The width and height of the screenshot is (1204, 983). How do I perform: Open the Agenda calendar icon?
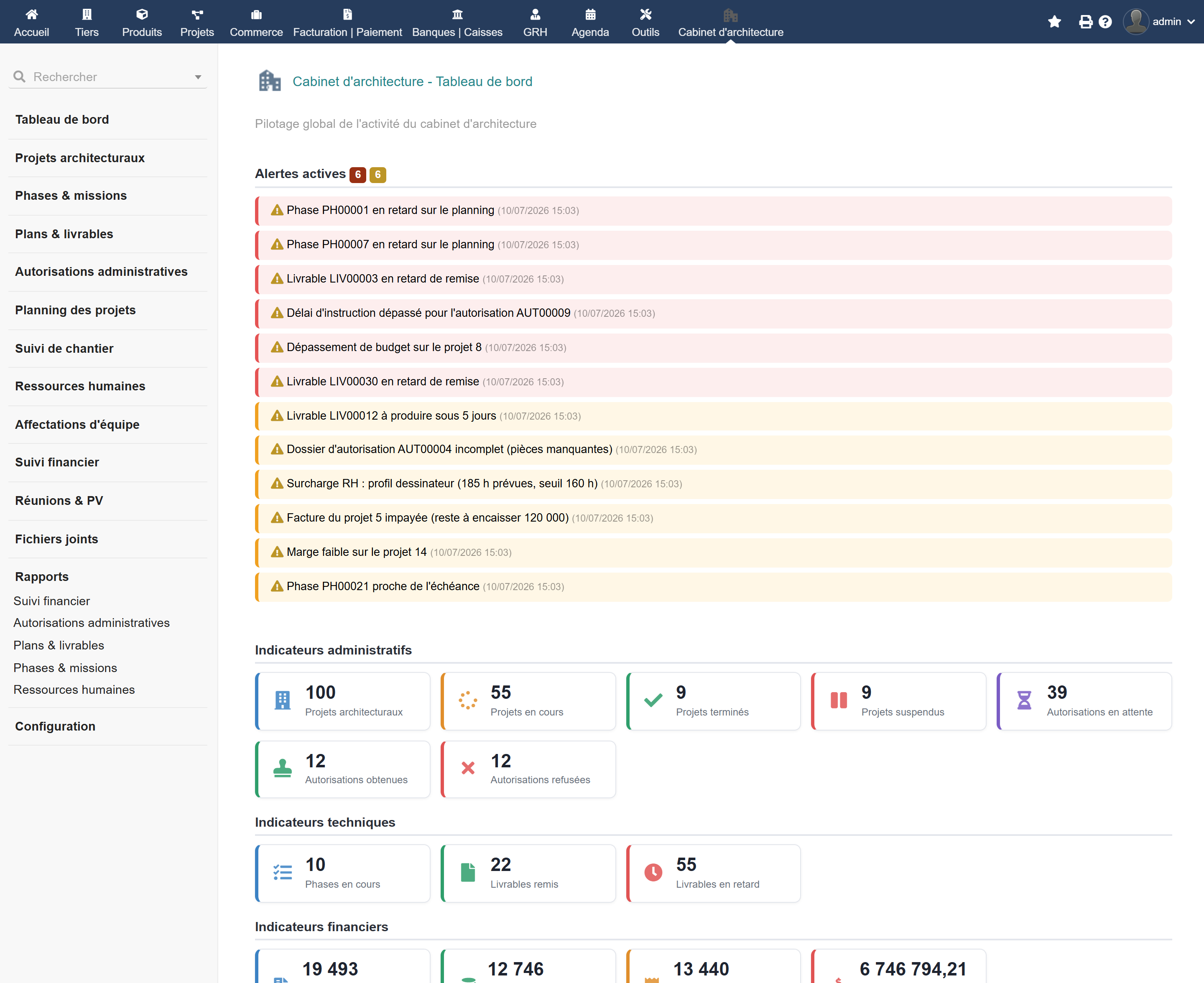point(590,14)
